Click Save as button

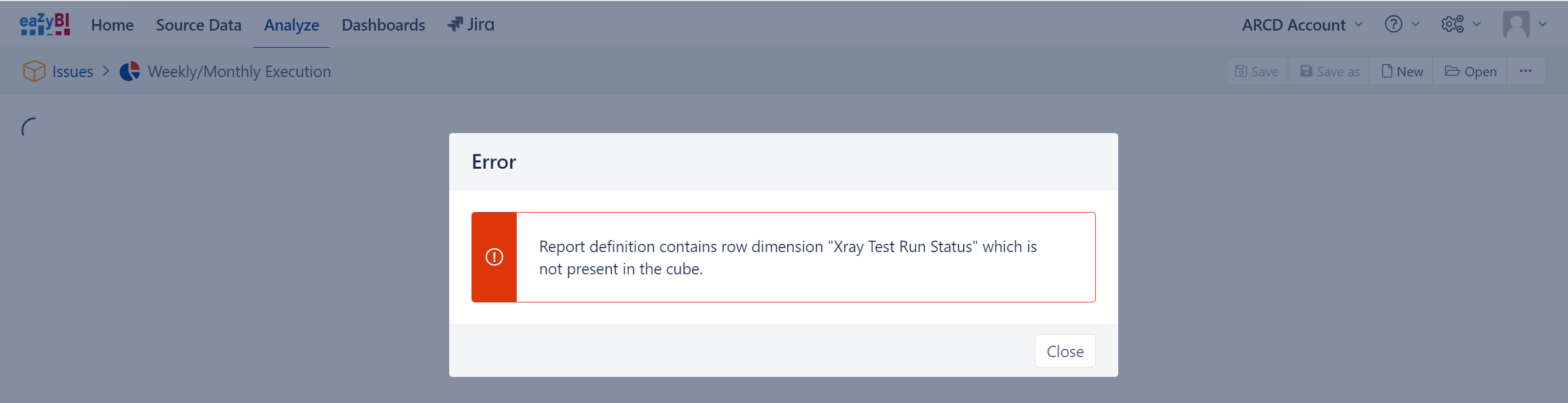(x=1330, y=71)
